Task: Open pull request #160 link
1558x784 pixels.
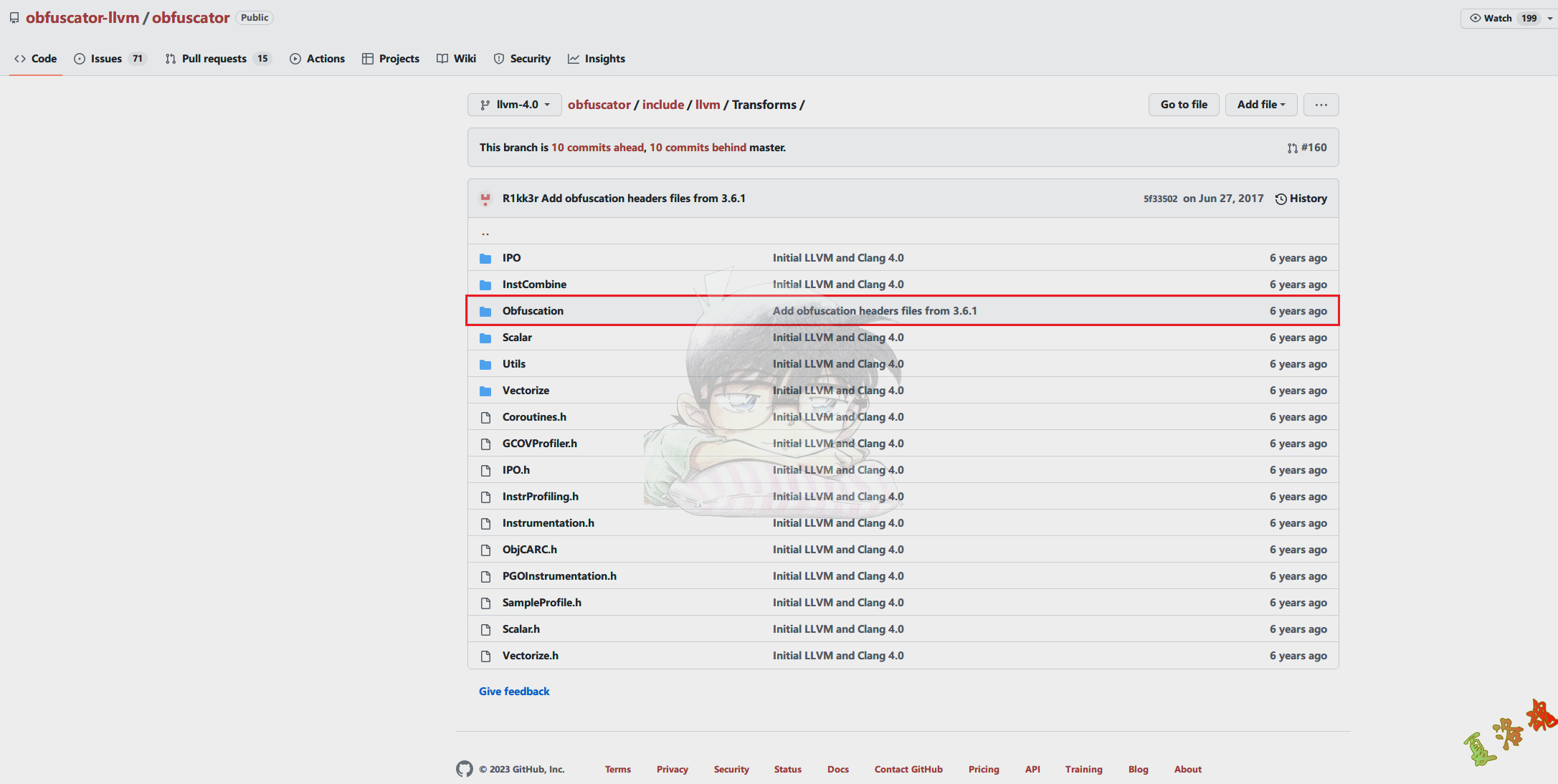Action: coord(1307,148)
